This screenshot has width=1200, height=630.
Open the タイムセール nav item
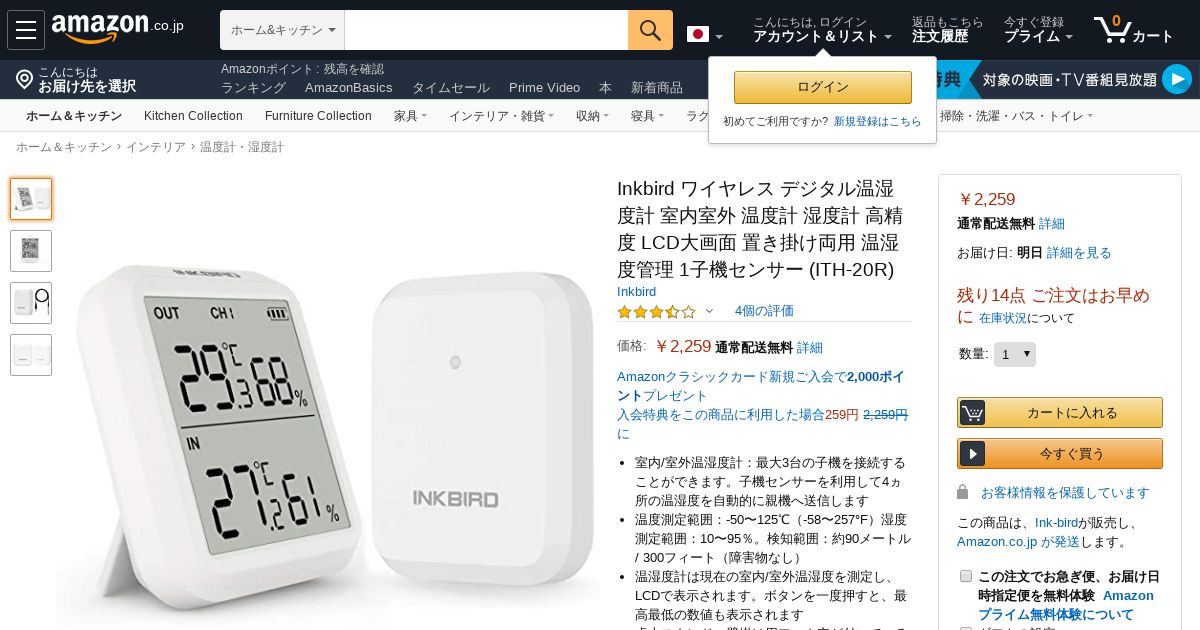click(451, 88)
